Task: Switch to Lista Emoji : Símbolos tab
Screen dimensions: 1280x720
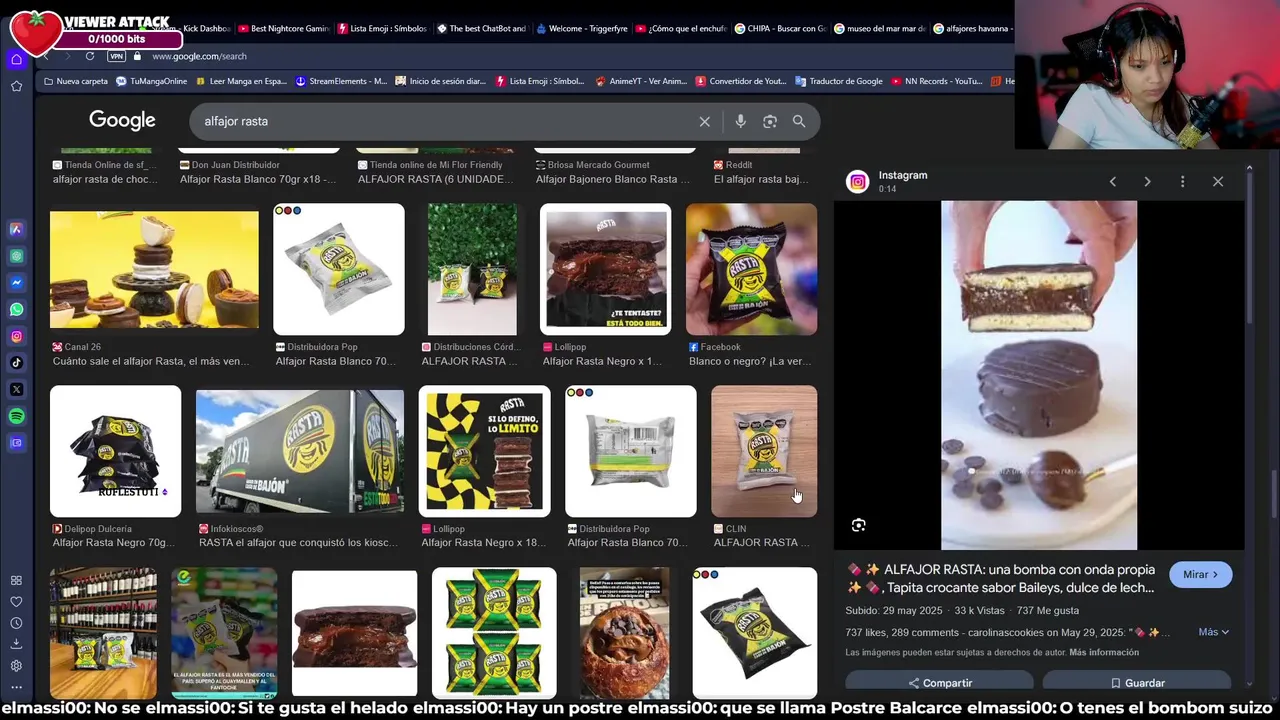Action: click(383, 28)
